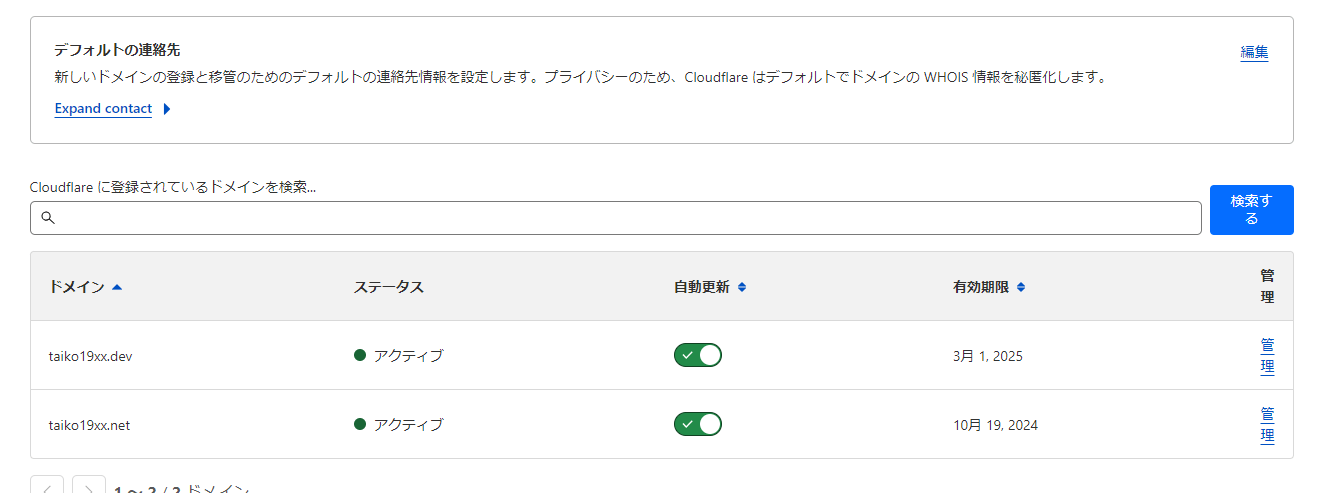
Task: Go to previous page of domains
Action: tap(47, 487)
